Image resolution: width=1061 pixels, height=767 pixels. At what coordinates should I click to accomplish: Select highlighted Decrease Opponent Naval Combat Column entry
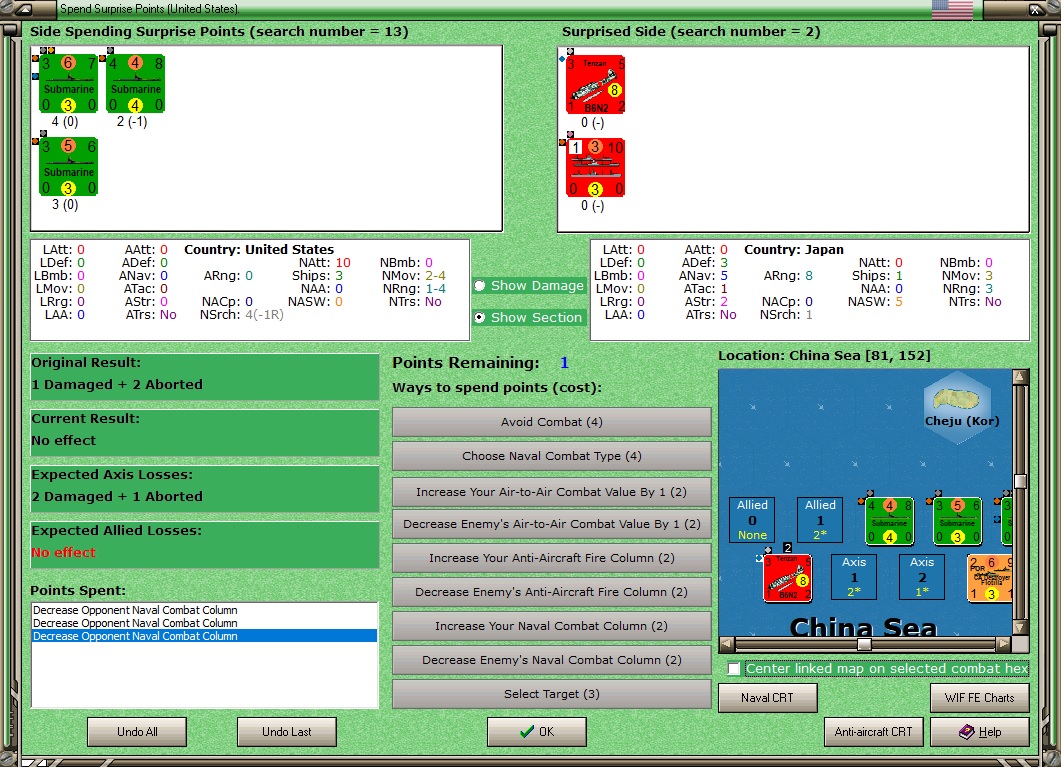[203, 636]
